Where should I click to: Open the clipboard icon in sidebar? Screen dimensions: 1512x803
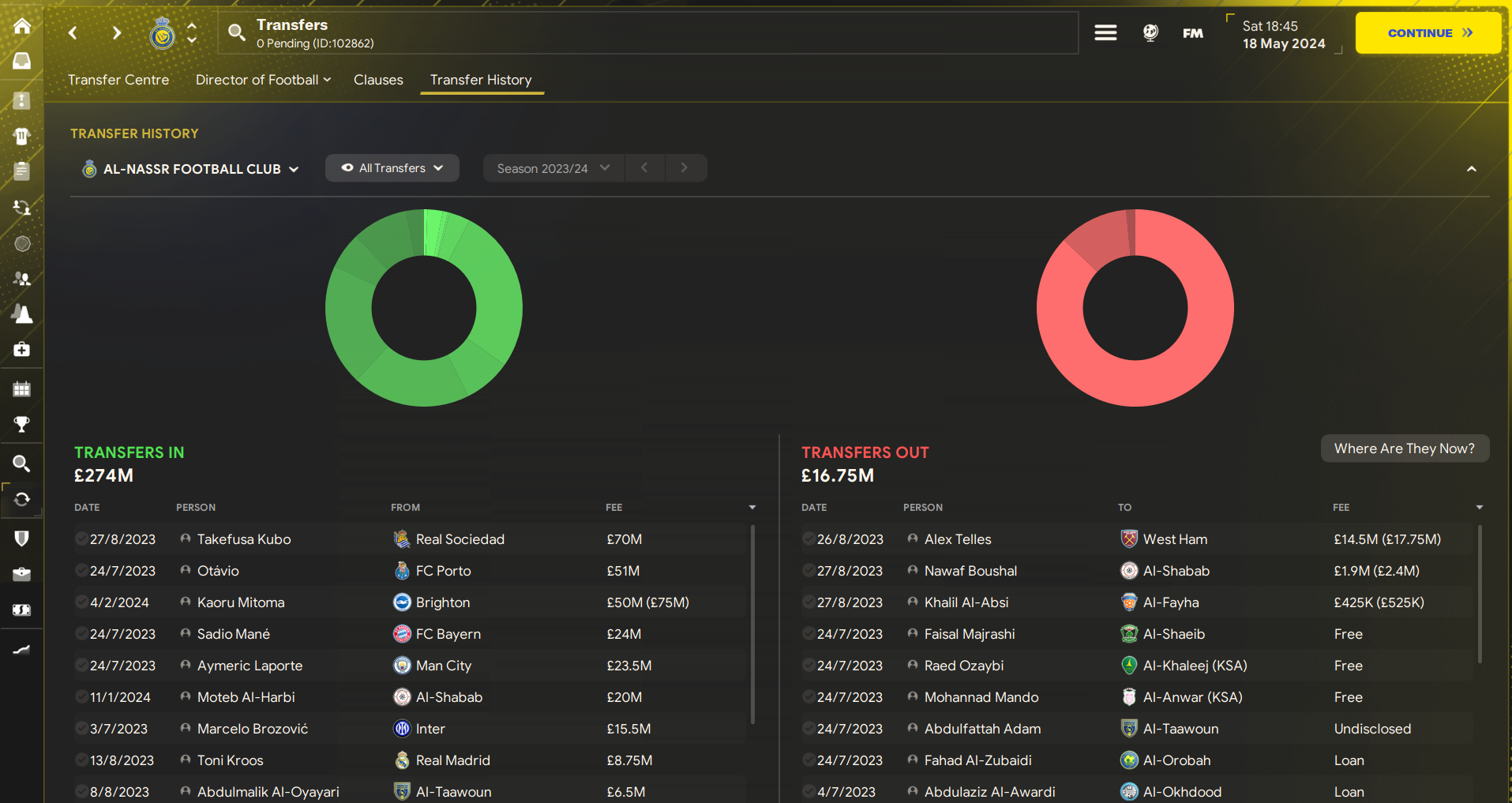coord(22,171)
